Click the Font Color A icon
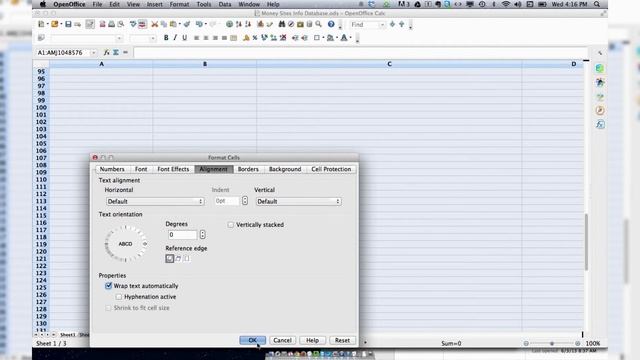This screenshot has width=640, height=360. 344,38
